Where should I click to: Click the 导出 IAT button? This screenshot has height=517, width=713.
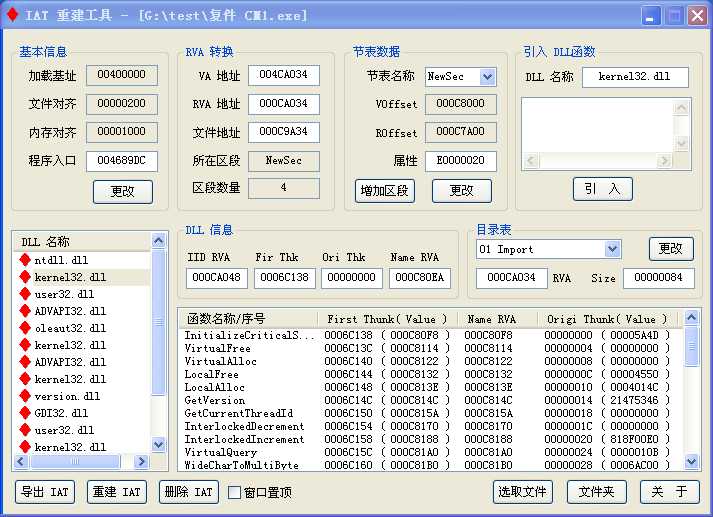click(x=45, y=492)
